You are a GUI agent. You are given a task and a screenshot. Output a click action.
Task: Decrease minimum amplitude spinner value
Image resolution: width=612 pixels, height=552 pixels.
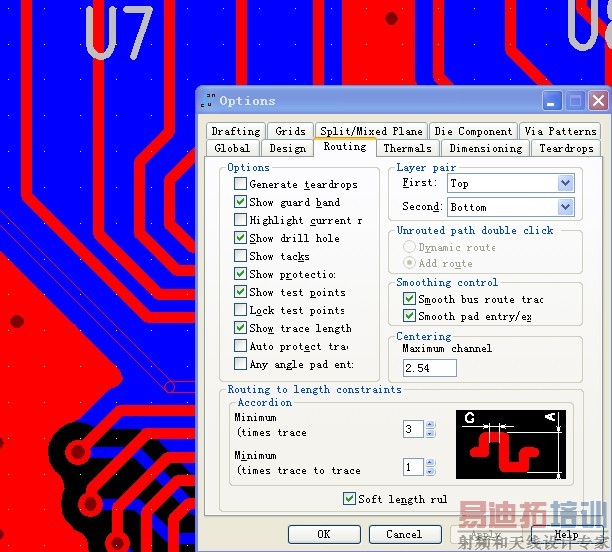(x=430, y=433)
